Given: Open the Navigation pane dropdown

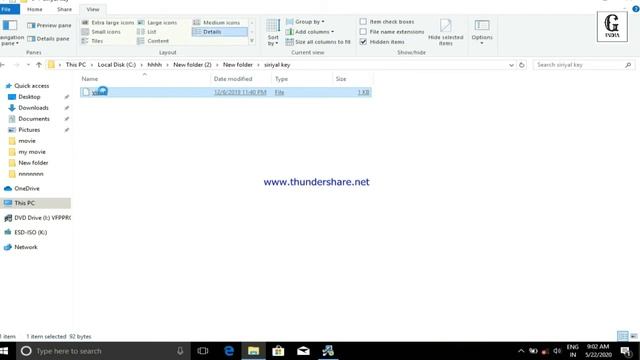Looking at the screenshot, I should click(10, 32).
